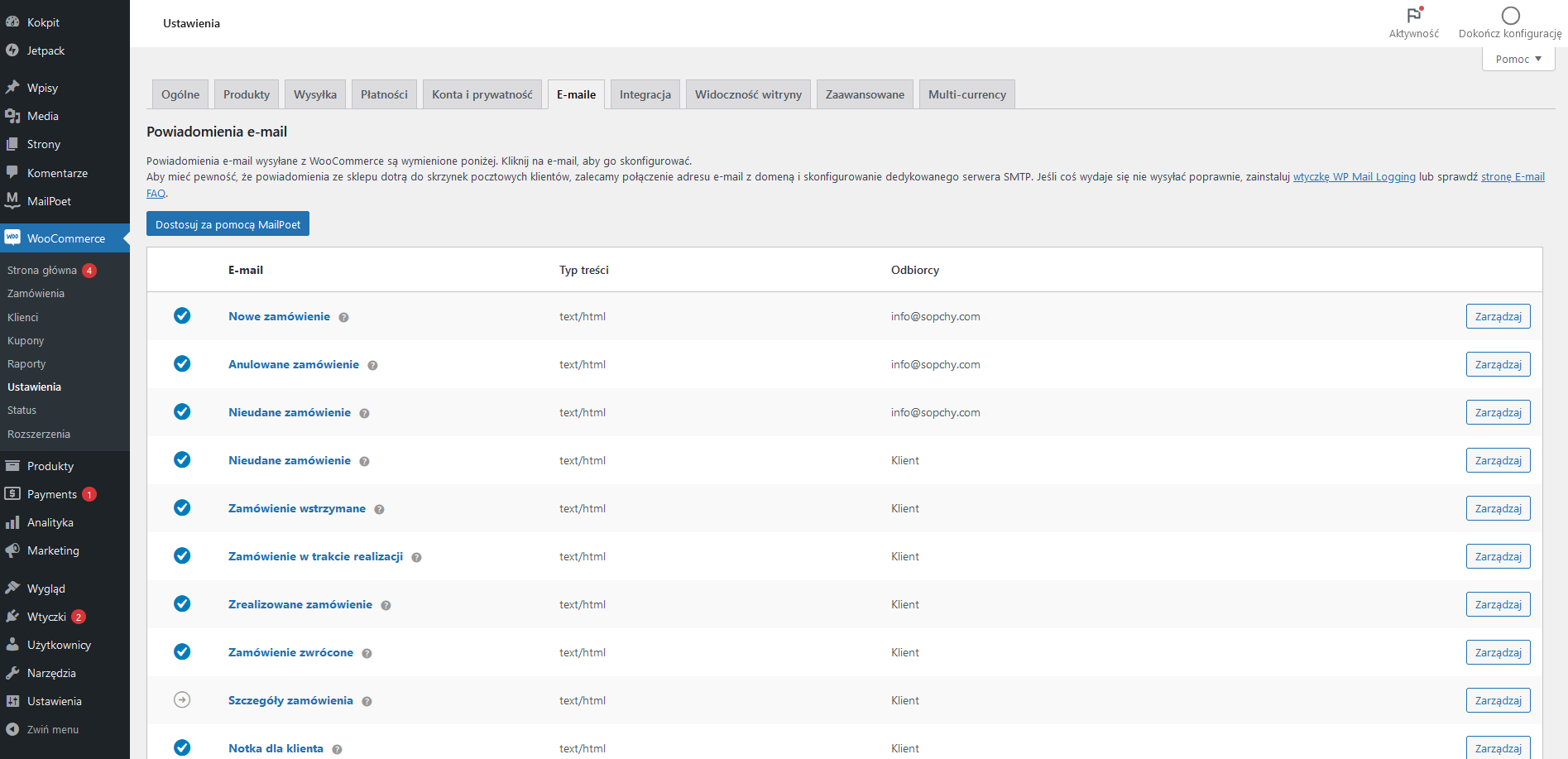Screen dimensions: 1568x759
Task: Disable the Anulowane zamówienie email toggle
Action: click(182, 364)
